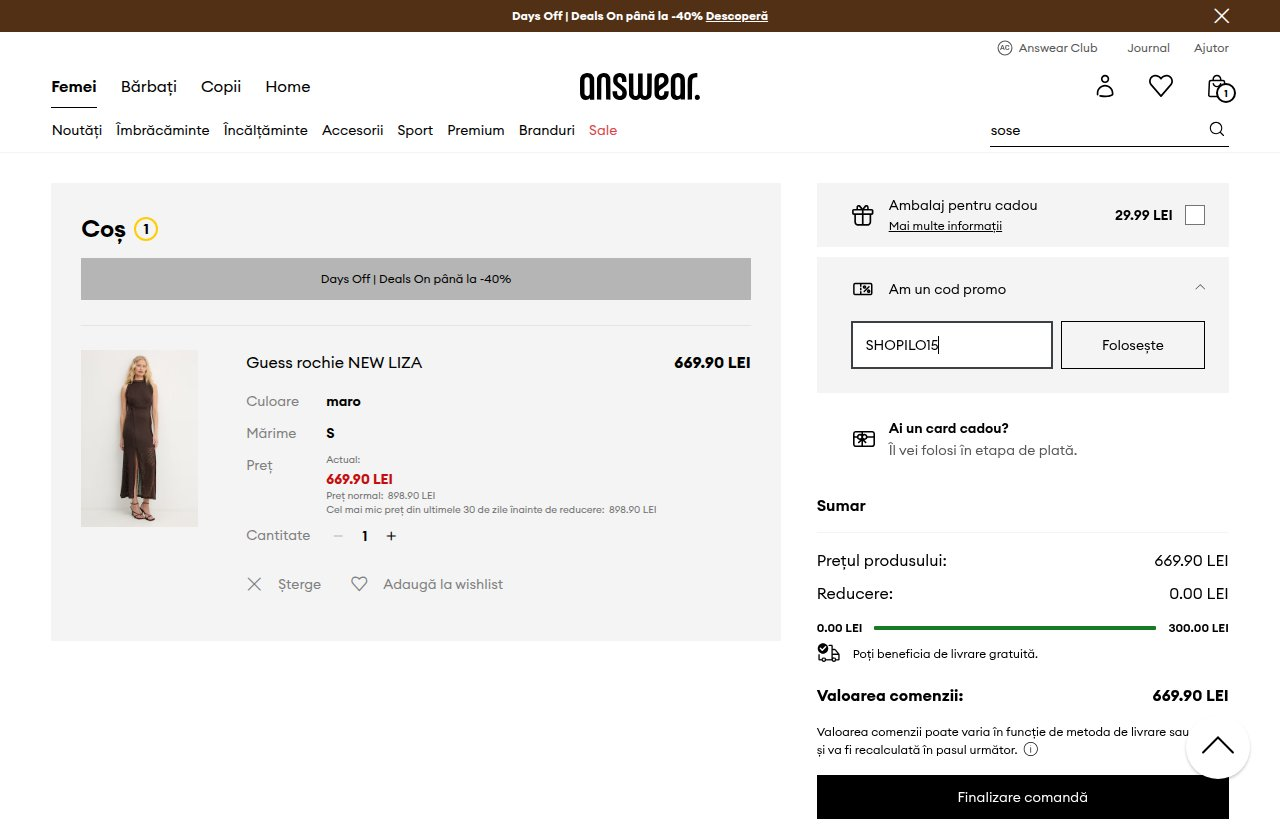Increase quantity with the plus button
The image size is (1280, 832).
pos(391,536)
